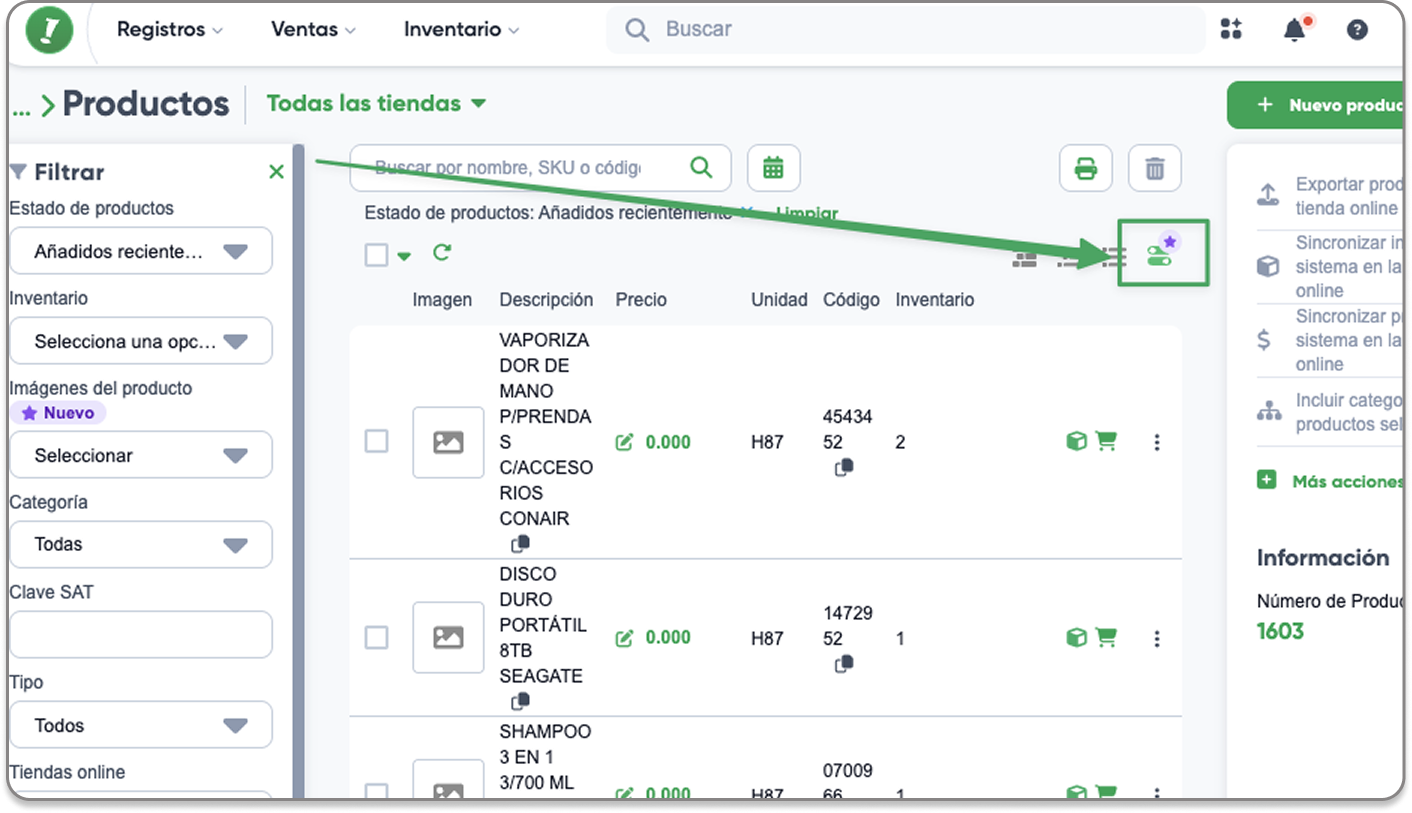This screenshot has width=1412, height=813.
Task: Open the Registros menu
Action: point(169,29)
